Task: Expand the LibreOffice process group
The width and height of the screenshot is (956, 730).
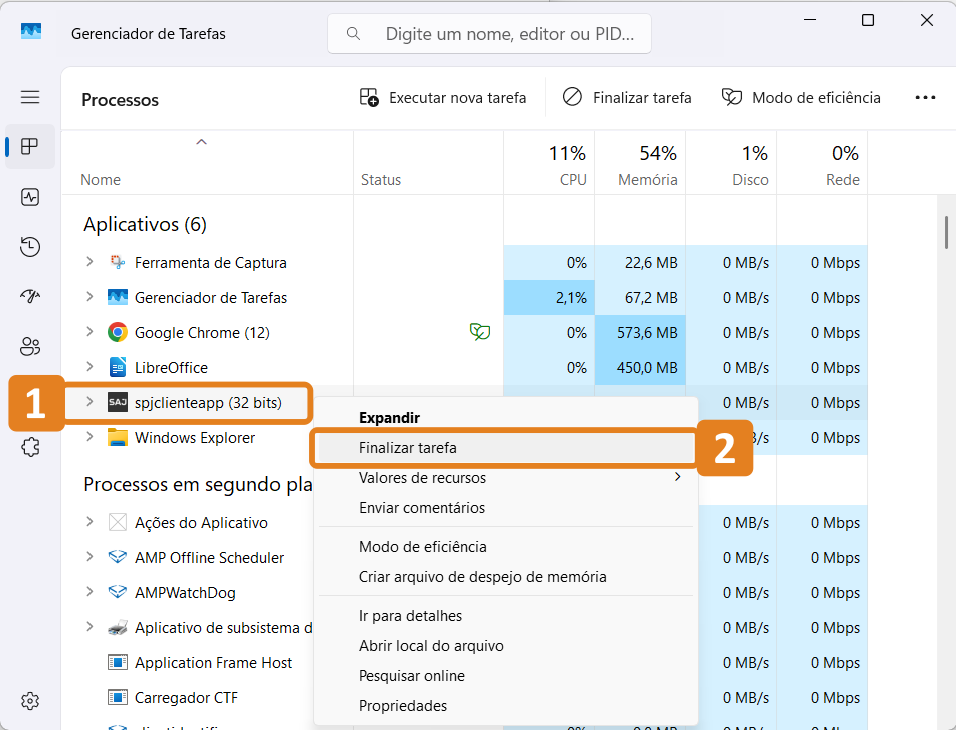Action: pyautogui.click(x=89, y=367)
